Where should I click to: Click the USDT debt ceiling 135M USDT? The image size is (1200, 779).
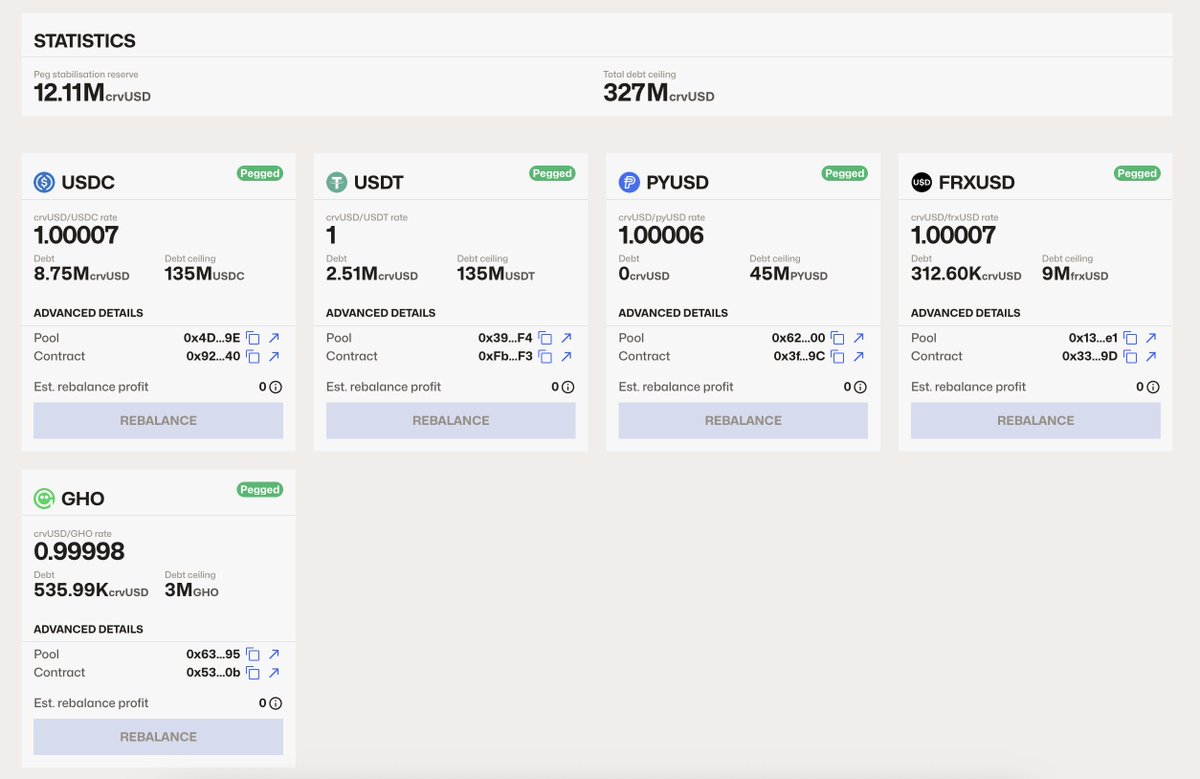coord(496,274)
